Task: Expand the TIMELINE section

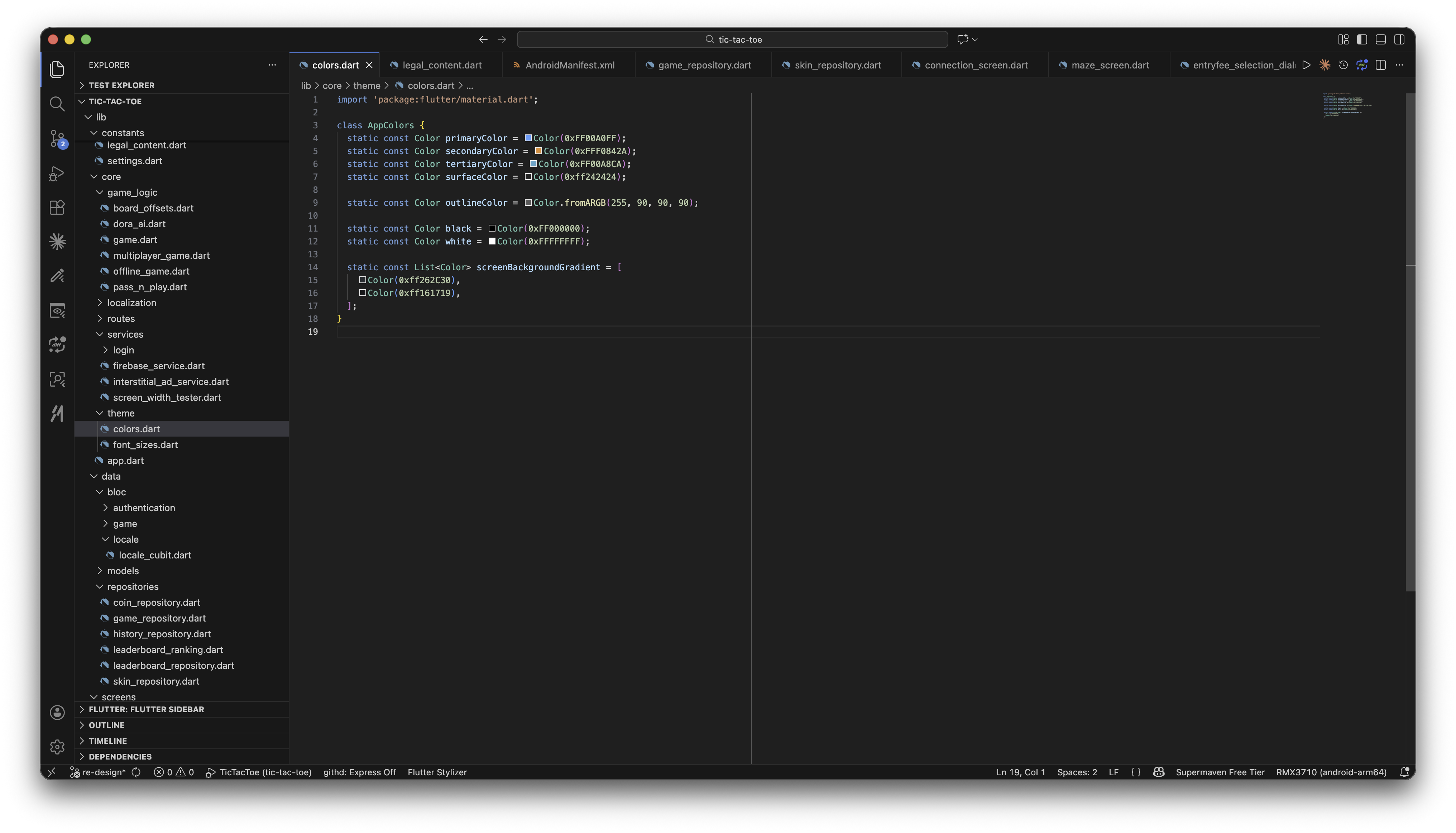Action: pyautogui.click(x=181, y=741)
